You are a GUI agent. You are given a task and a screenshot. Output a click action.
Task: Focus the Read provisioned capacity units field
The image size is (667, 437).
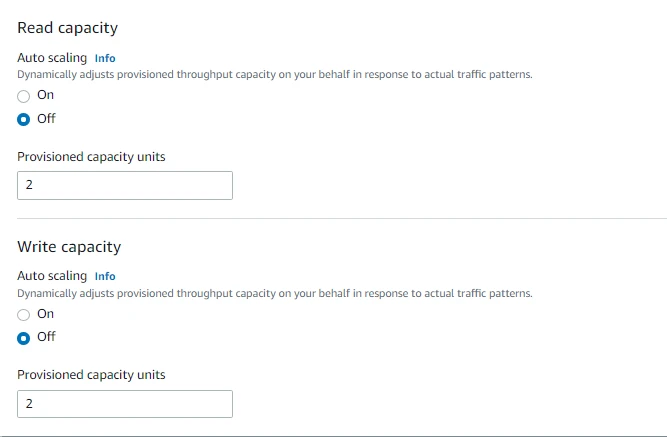(125, 185)
